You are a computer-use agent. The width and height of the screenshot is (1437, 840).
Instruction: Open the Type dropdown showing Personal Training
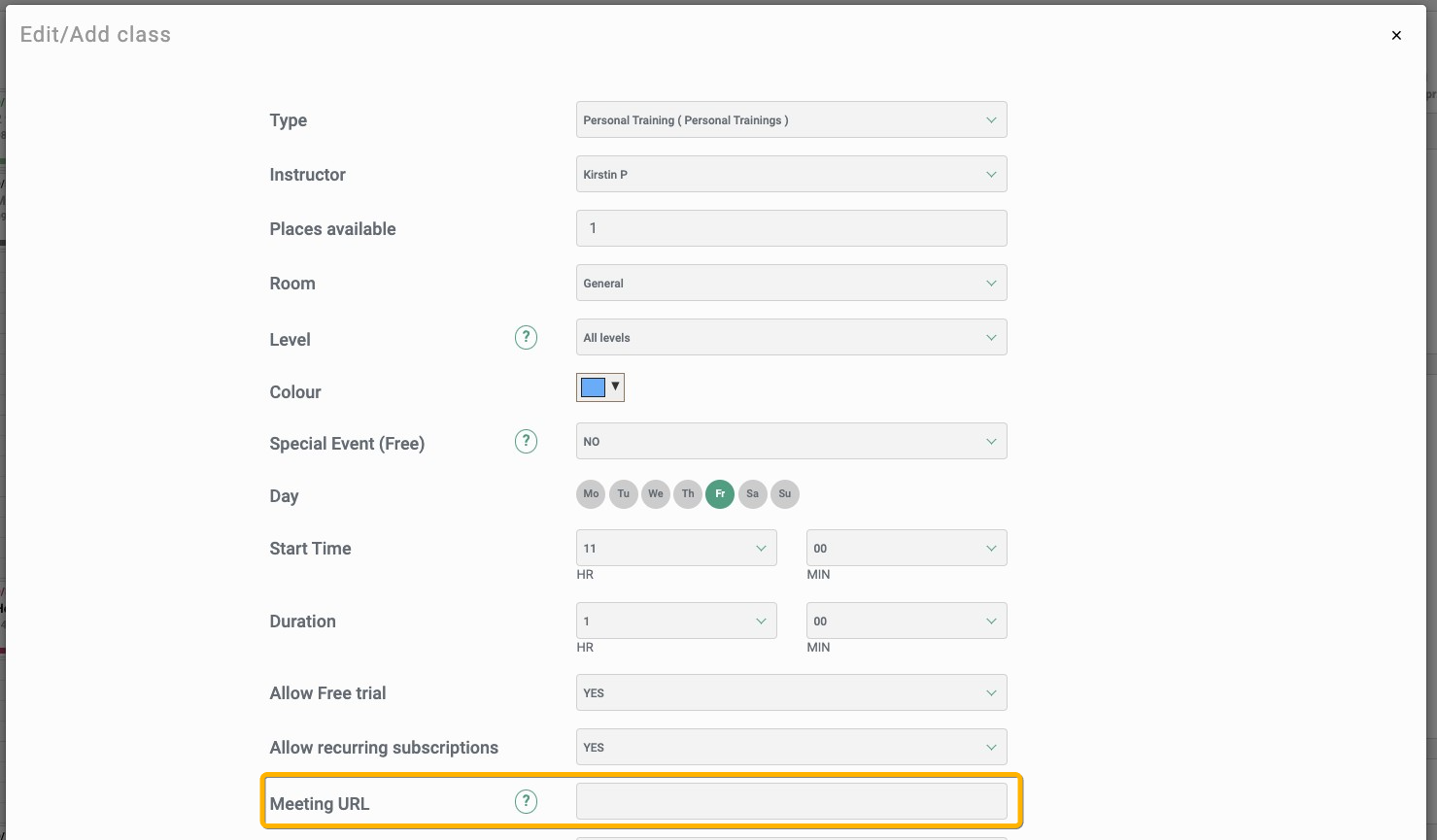[x=791, y=120]
